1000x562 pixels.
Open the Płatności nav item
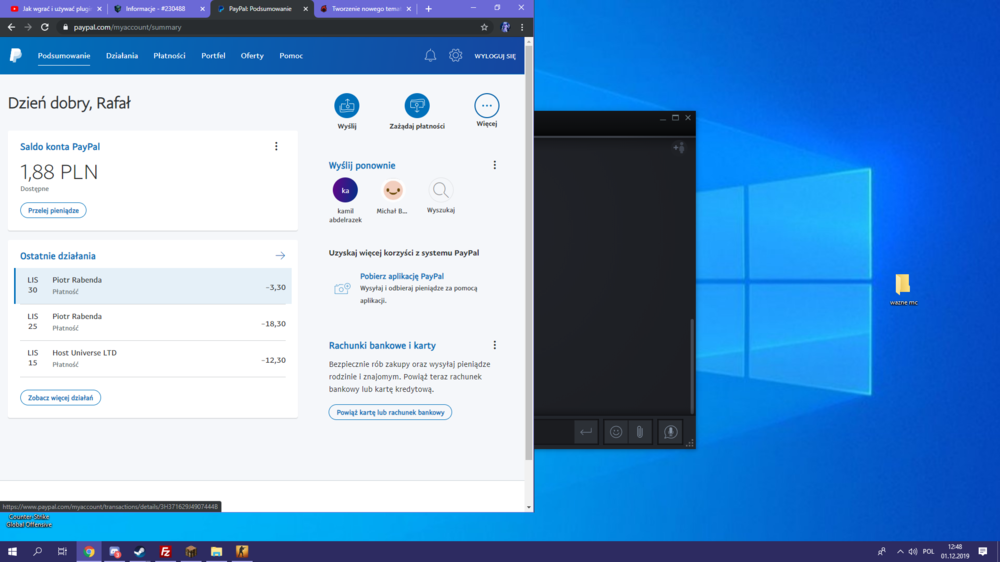tap(169, 56)
